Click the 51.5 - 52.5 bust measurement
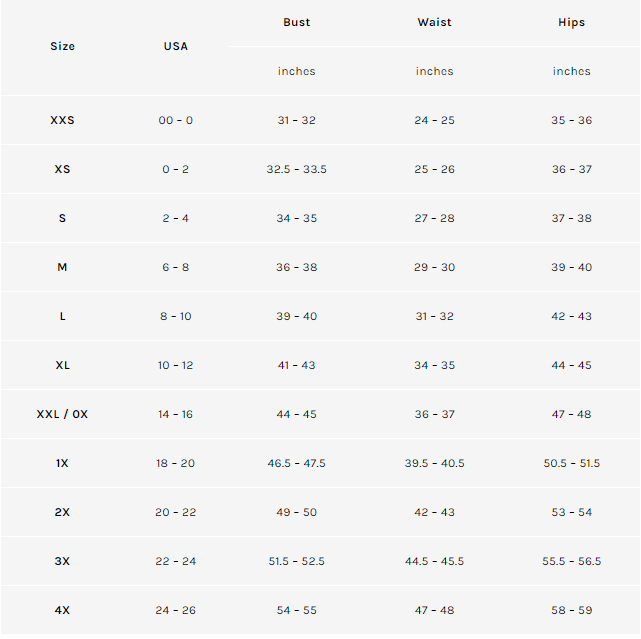Viewport: 641px width, 639px height. pos(296,561)
